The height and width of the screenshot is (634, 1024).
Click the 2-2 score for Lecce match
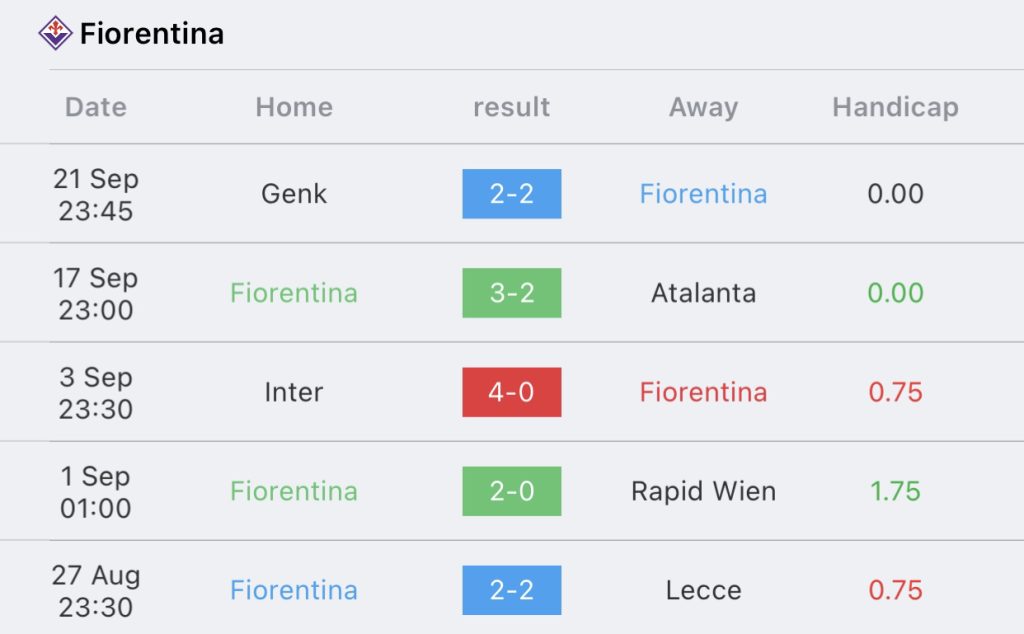click(x=511, y=590)
